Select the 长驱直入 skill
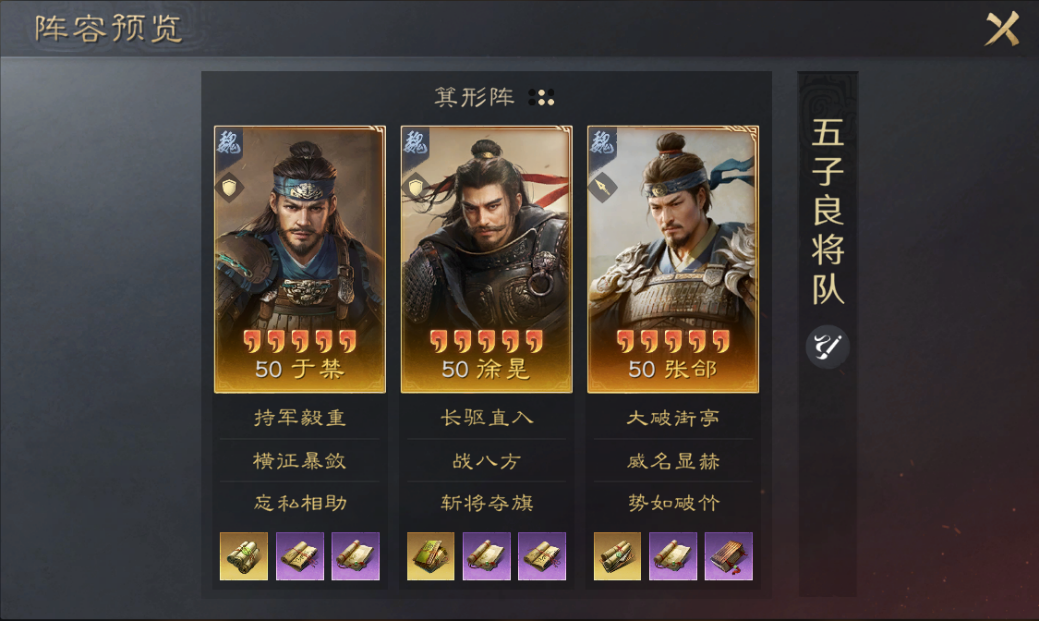This screenshot has height=621, width=1039. click(486, 418)
